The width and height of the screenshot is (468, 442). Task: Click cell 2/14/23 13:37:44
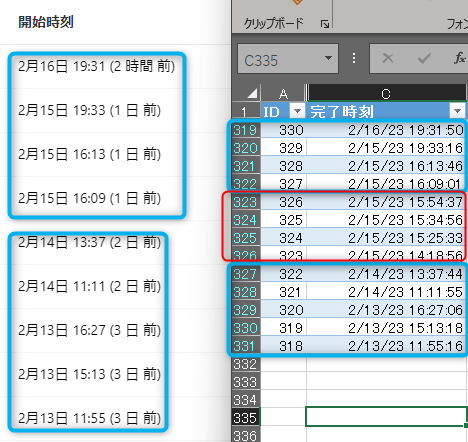click(386, 274)
